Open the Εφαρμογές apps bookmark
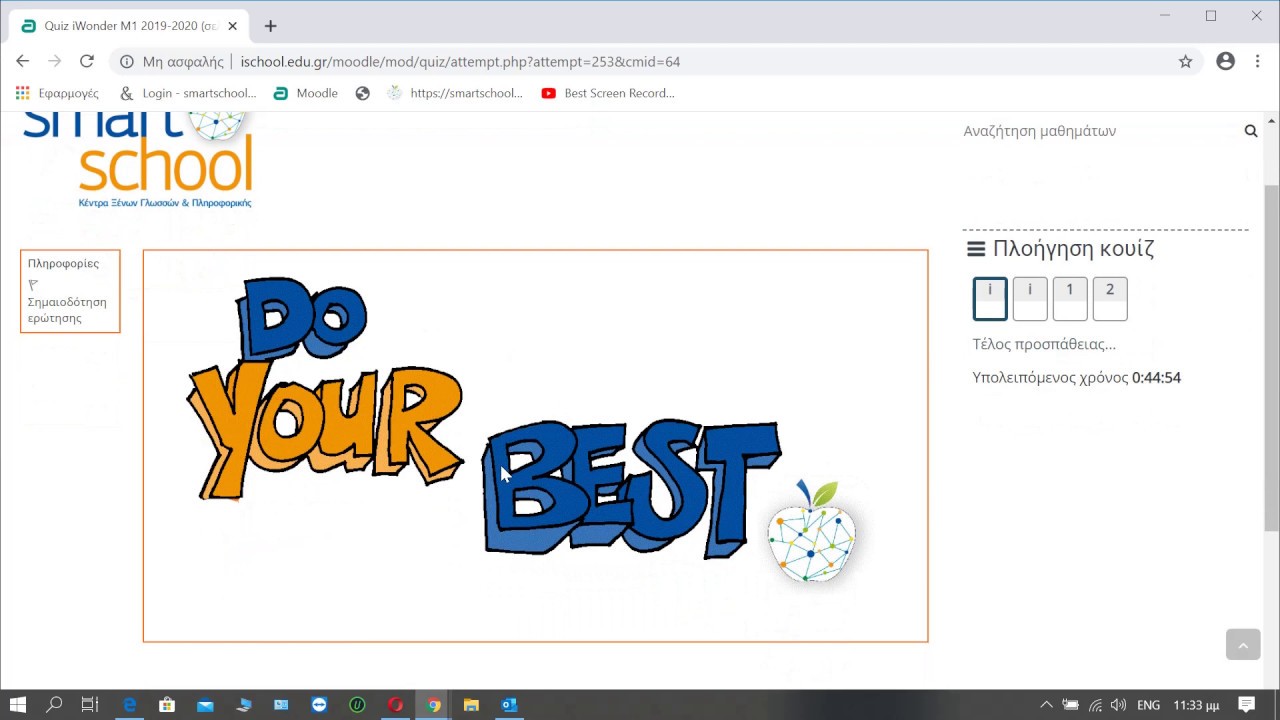The width and height of the screenshot is (1280, 720). click(58, 93)
